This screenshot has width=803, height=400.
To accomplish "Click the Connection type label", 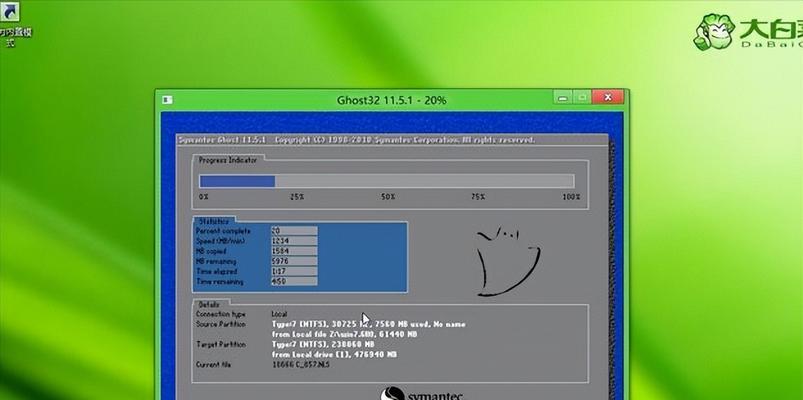I will pos(221,314).
